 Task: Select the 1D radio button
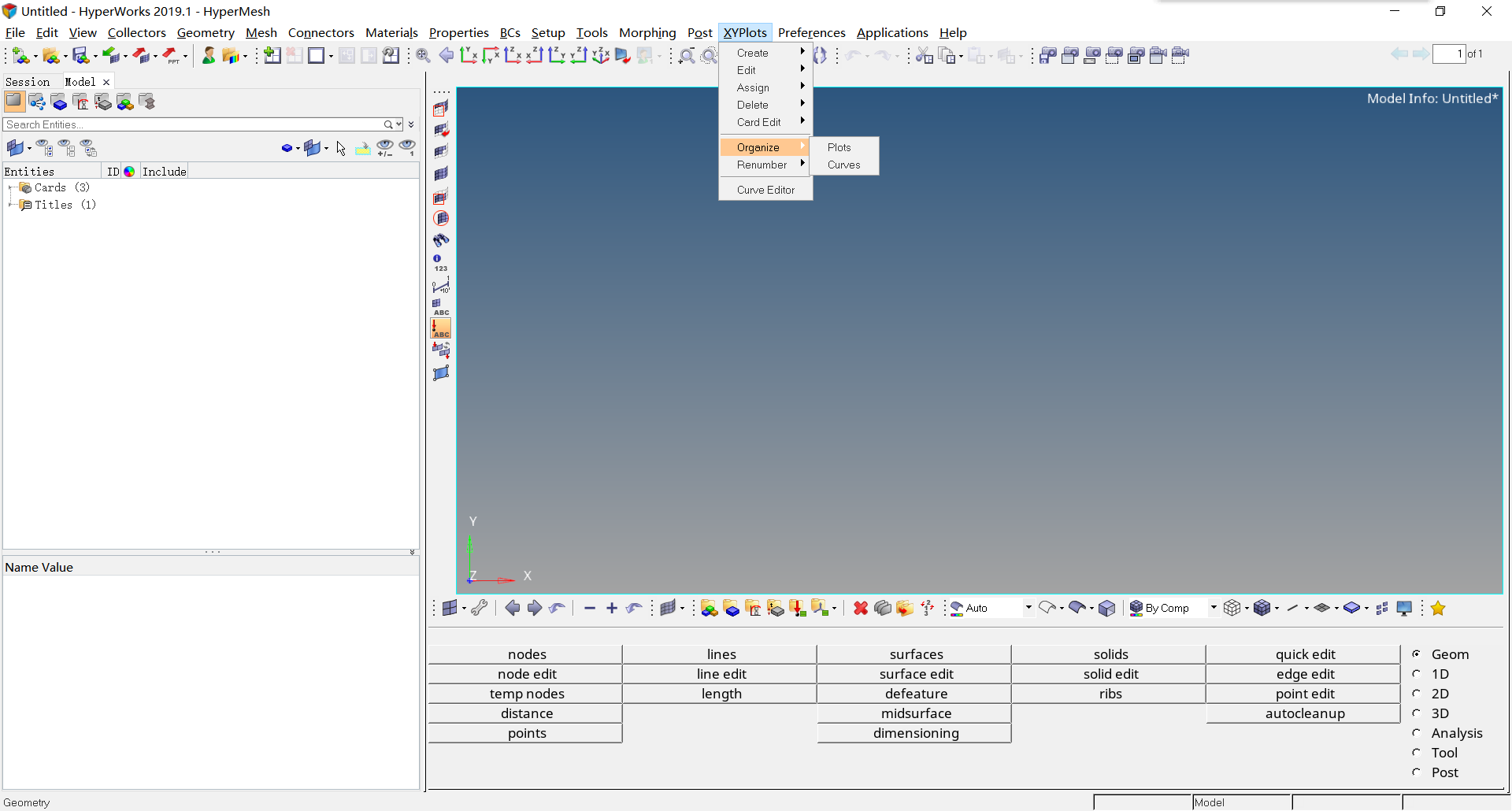pyautogui.click(x=1416, y=674)
